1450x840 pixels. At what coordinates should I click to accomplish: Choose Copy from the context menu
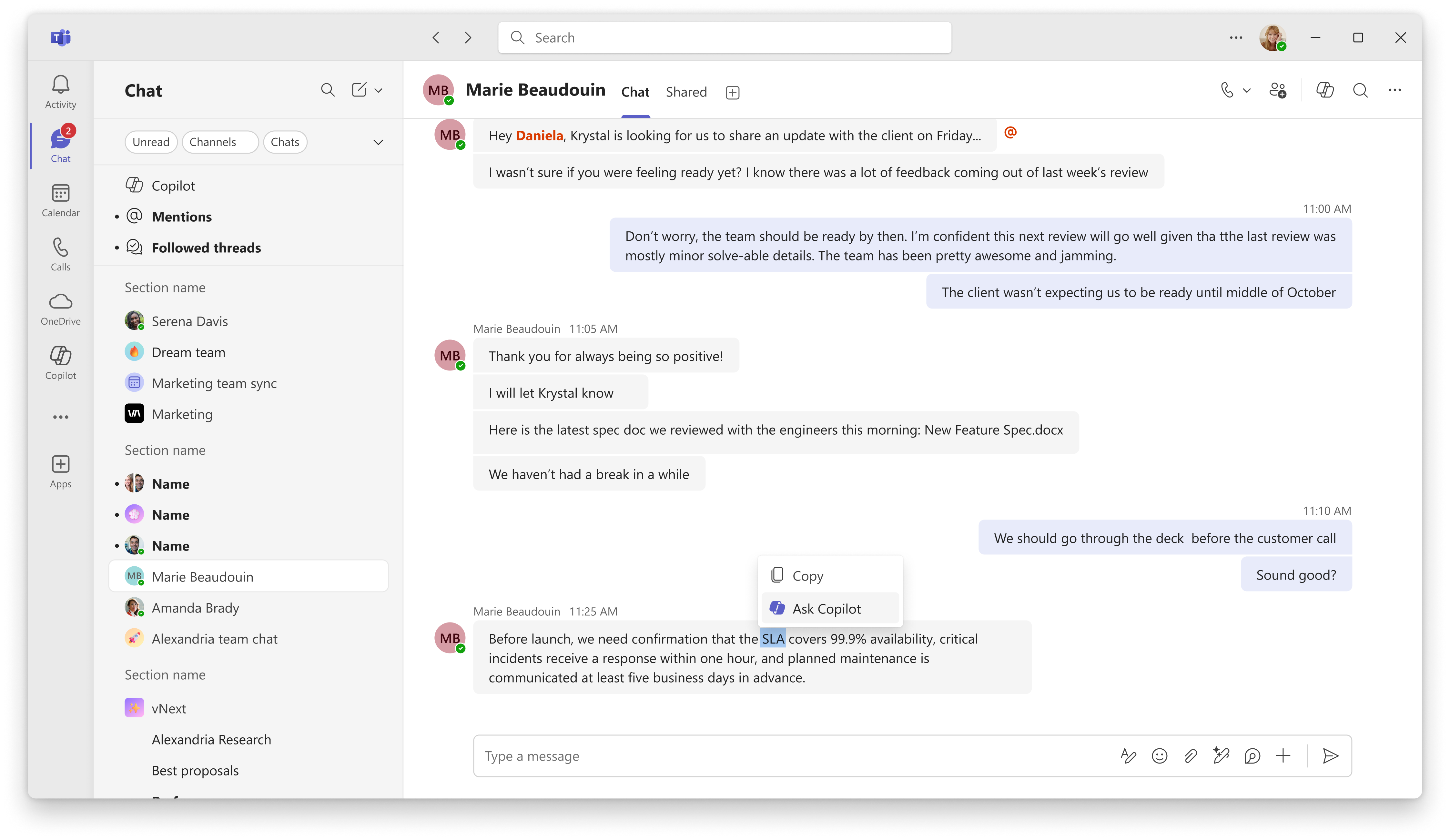830,576
